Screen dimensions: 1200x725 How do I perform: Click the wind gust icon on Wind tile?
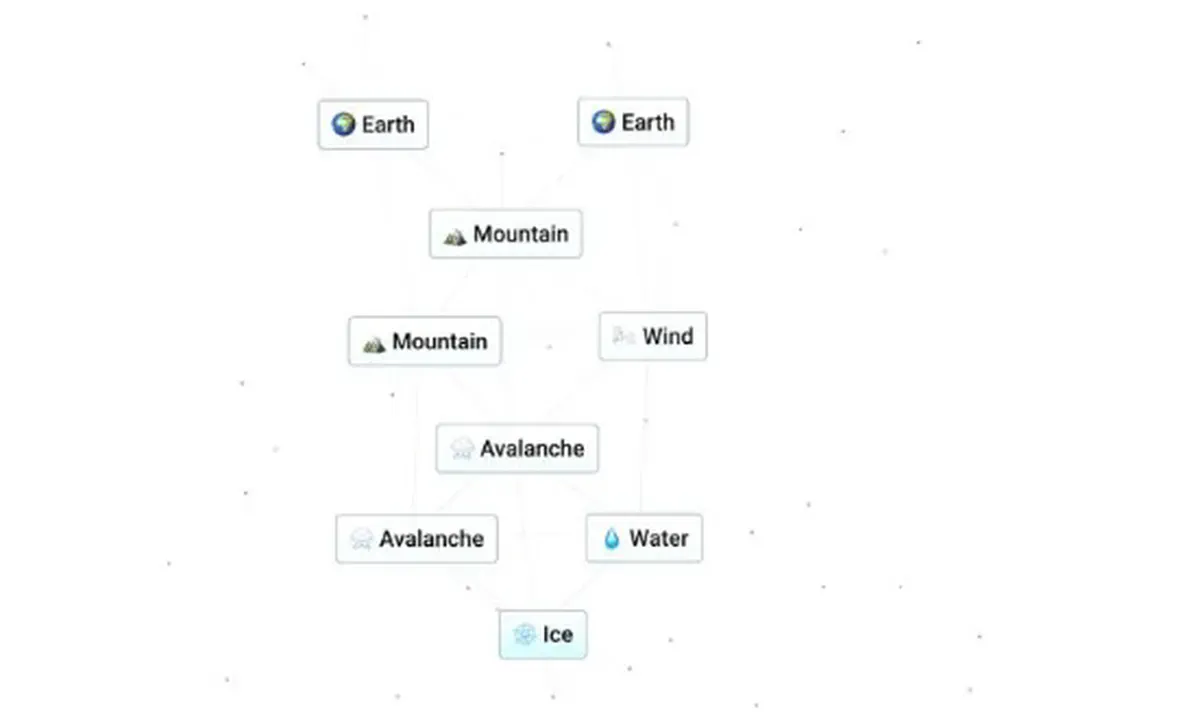tap(624, 337)
